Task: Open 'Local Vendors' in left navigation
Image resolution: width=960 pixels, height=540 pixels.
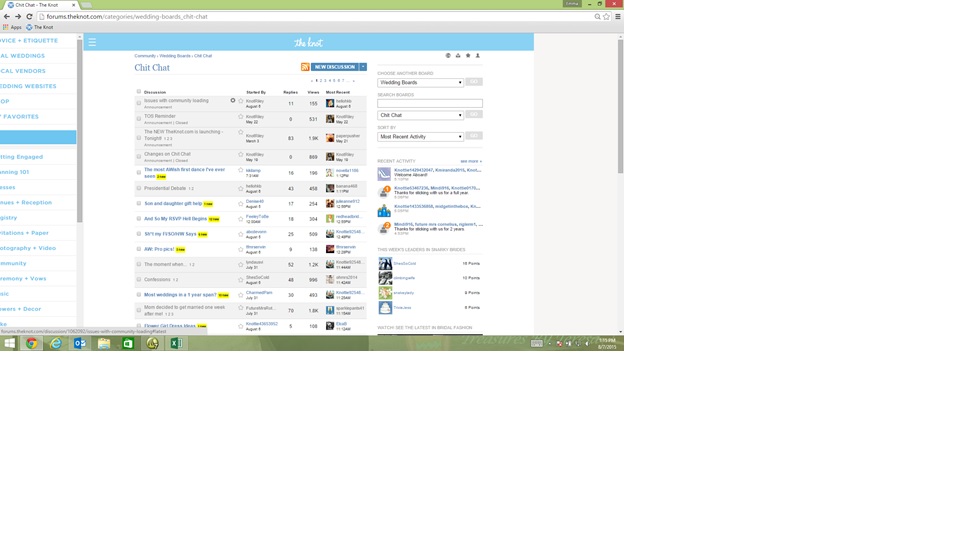Action: tap(23, 71)
